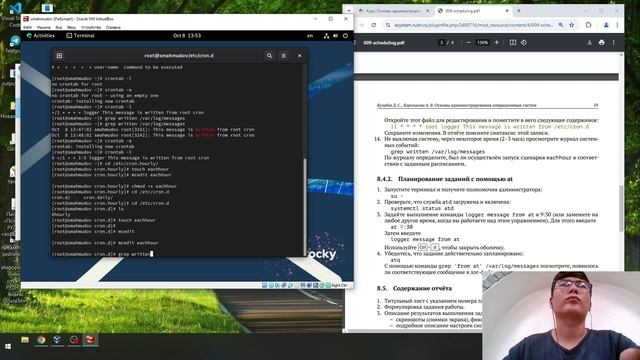Image resolution: width=640 pixels, height=360 pixels.
Task: Open Chrome extensions puzzle icon
Action: coord(589,25)
